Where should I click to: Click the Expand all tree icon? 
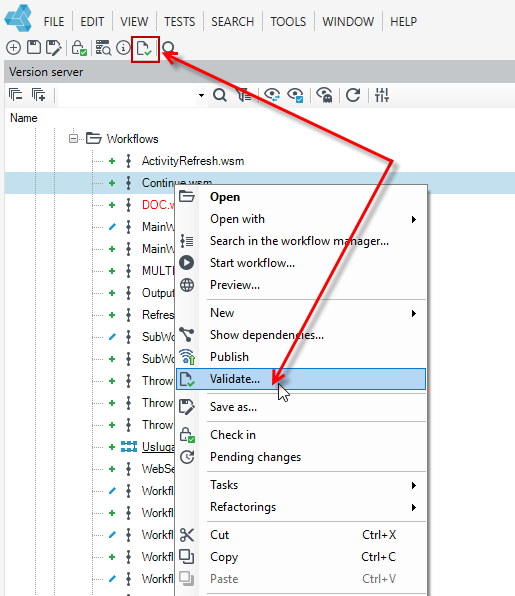pyautogui.click(x=38, y=95)
